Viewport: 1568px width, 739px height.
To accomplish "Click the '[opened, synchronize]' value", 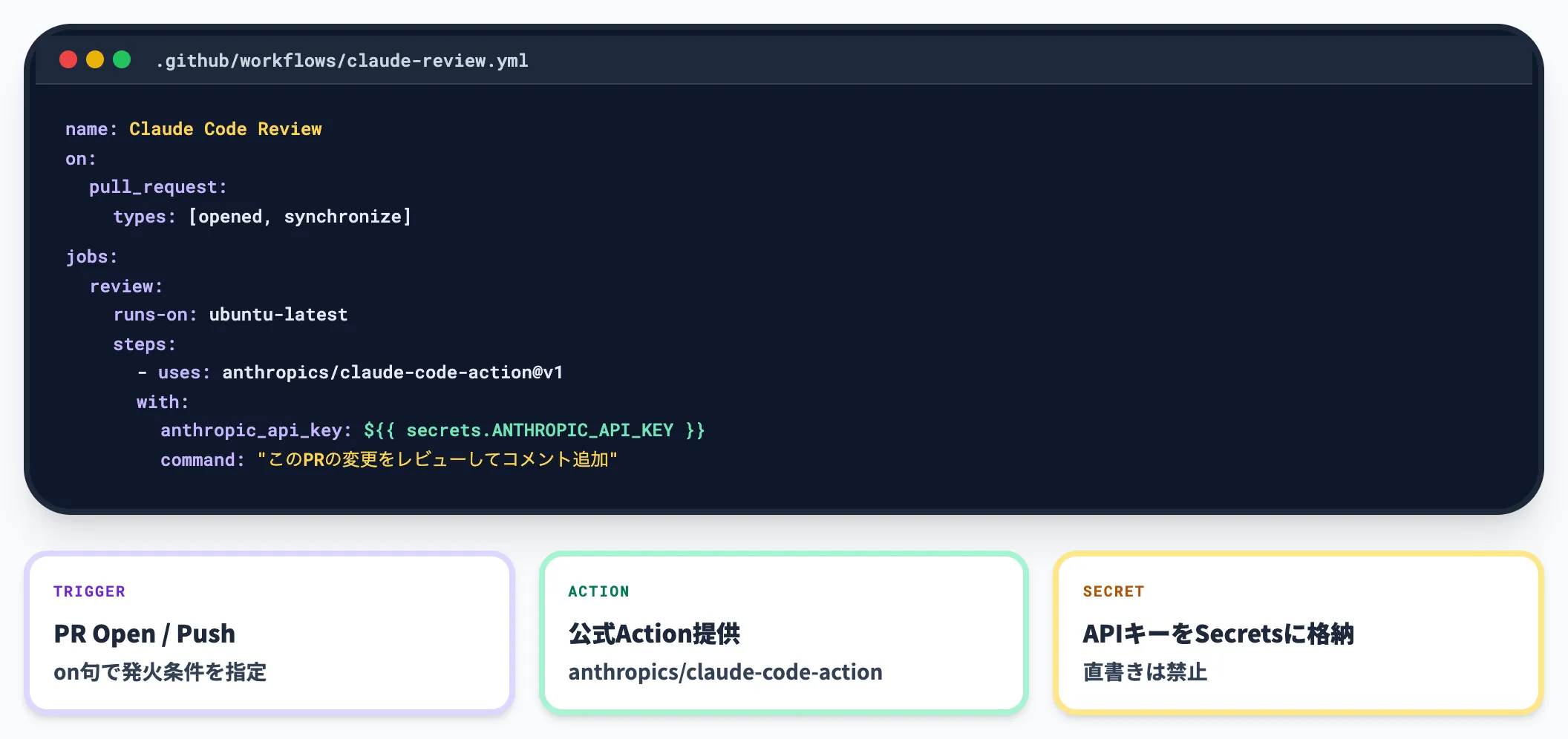I will pos(300,217).
